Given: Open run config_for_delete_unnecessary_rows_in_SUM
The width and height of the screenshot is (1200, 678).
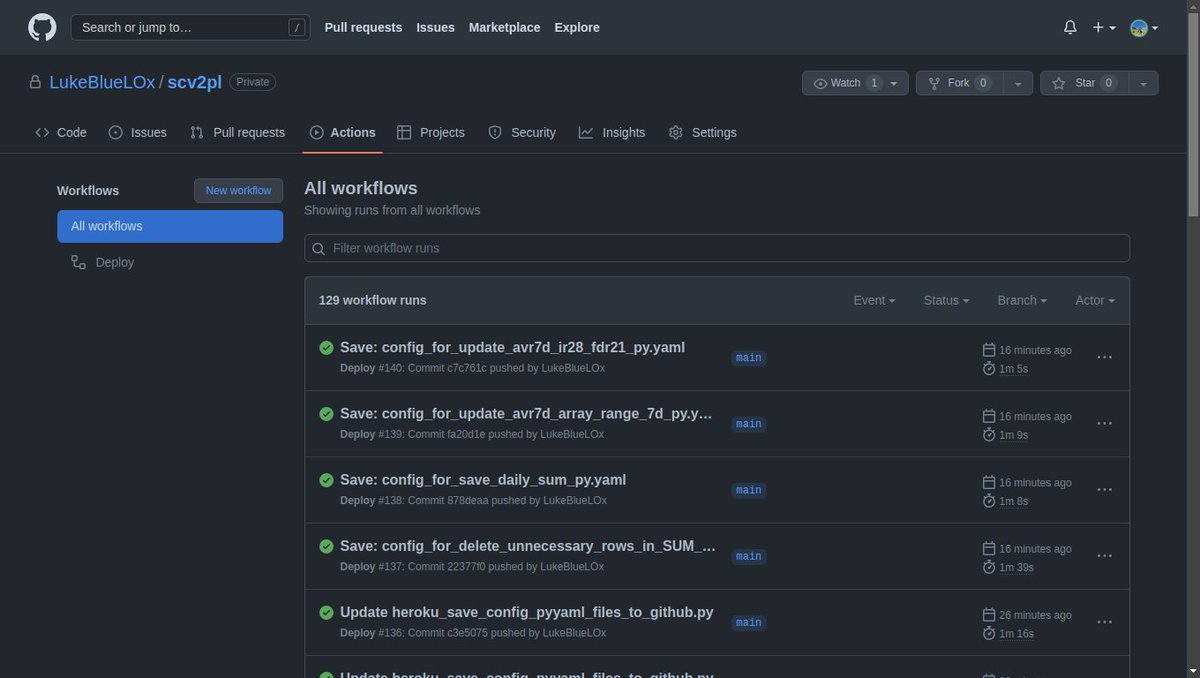Looking at the screenshot, I should (x=528, y=545).
